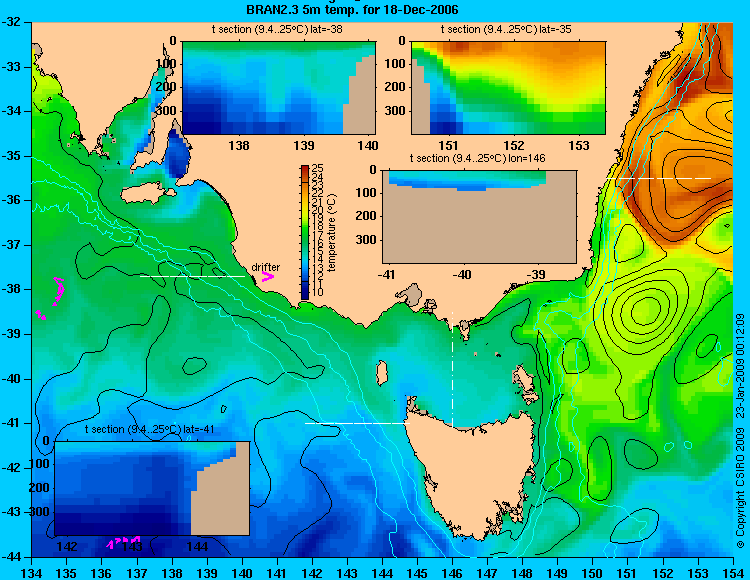Click the magenta drifter track near 137°E, 44°S
This screenshot has width=750, height=580.
(123, 541)
